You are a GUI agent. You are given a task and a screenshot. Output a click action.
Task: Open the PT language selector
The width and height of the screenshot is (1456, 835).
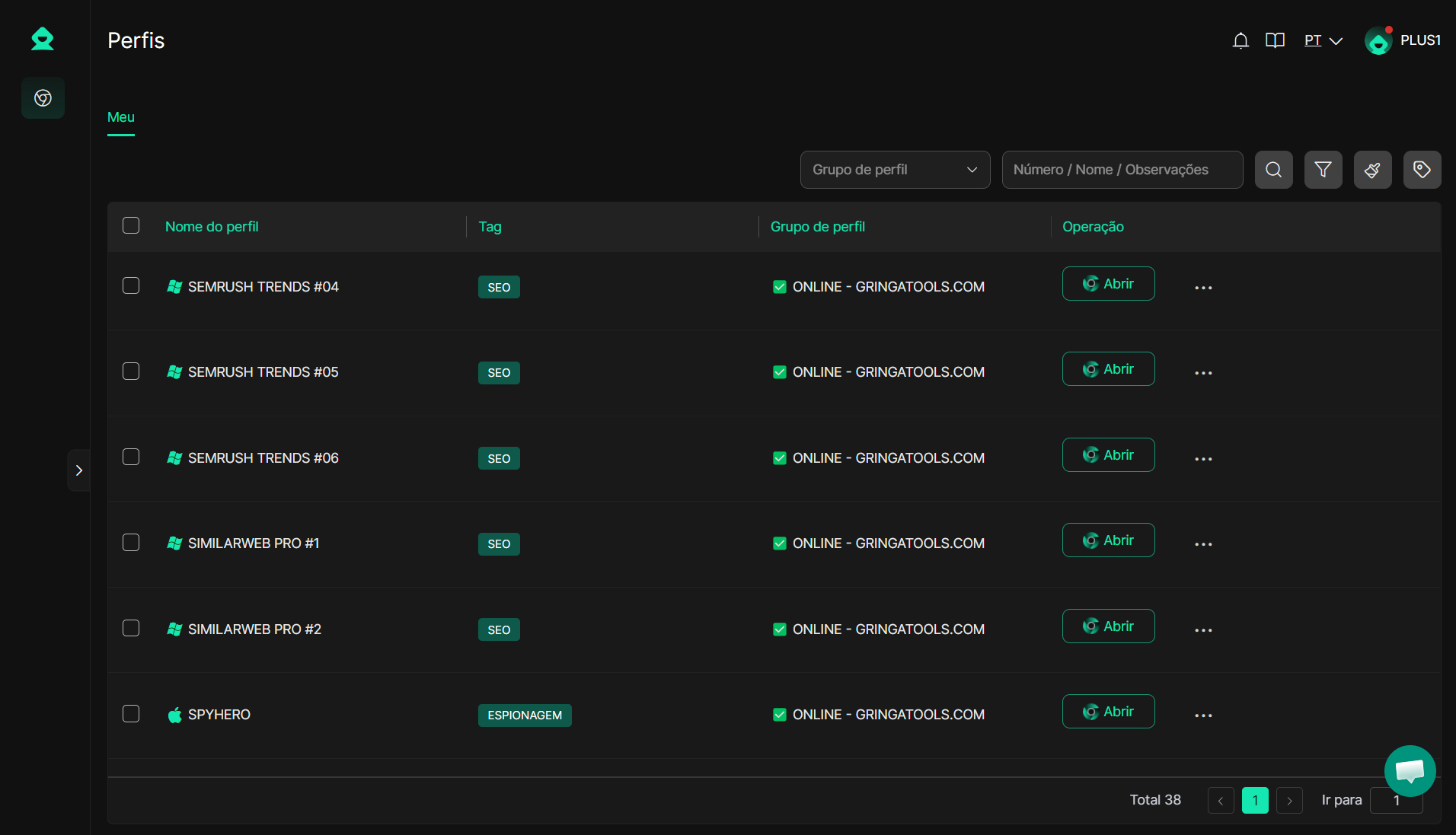1323,40
